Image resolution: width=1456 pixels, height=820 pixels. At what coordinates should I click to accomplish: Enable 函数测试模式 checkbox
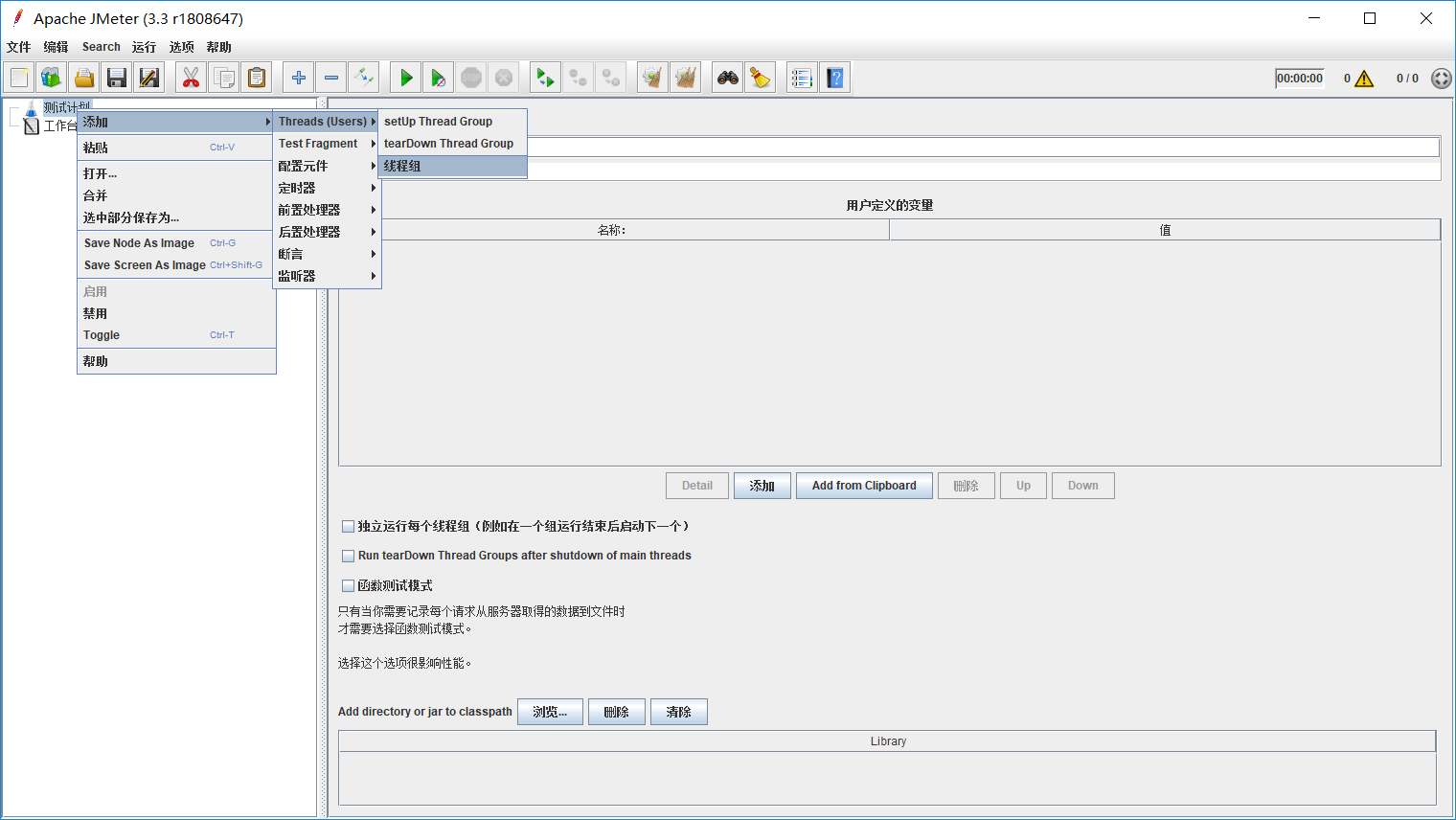tap(348, 584)
